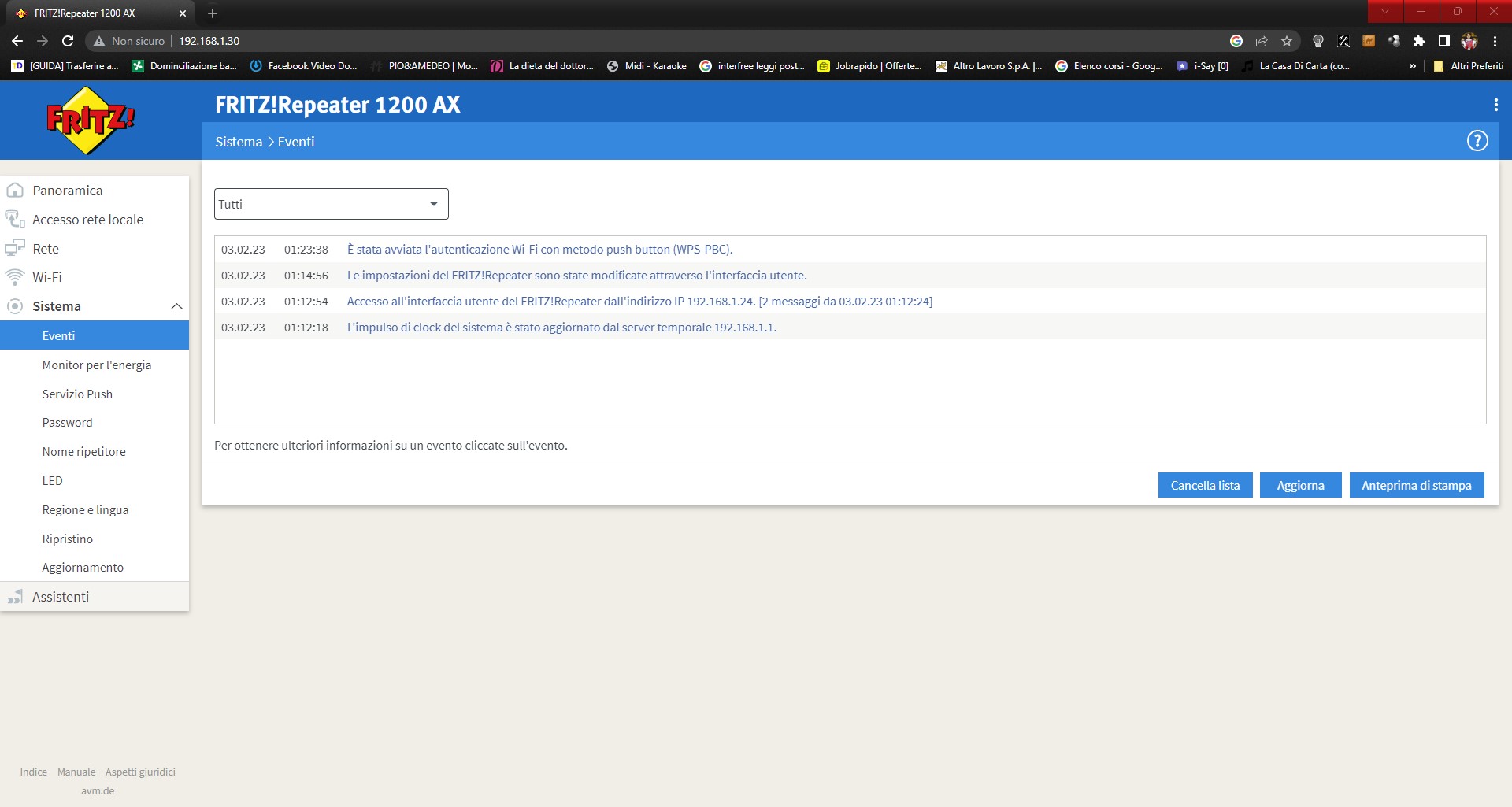Click the address bar URL 192.168.1.30

(209, 41)
